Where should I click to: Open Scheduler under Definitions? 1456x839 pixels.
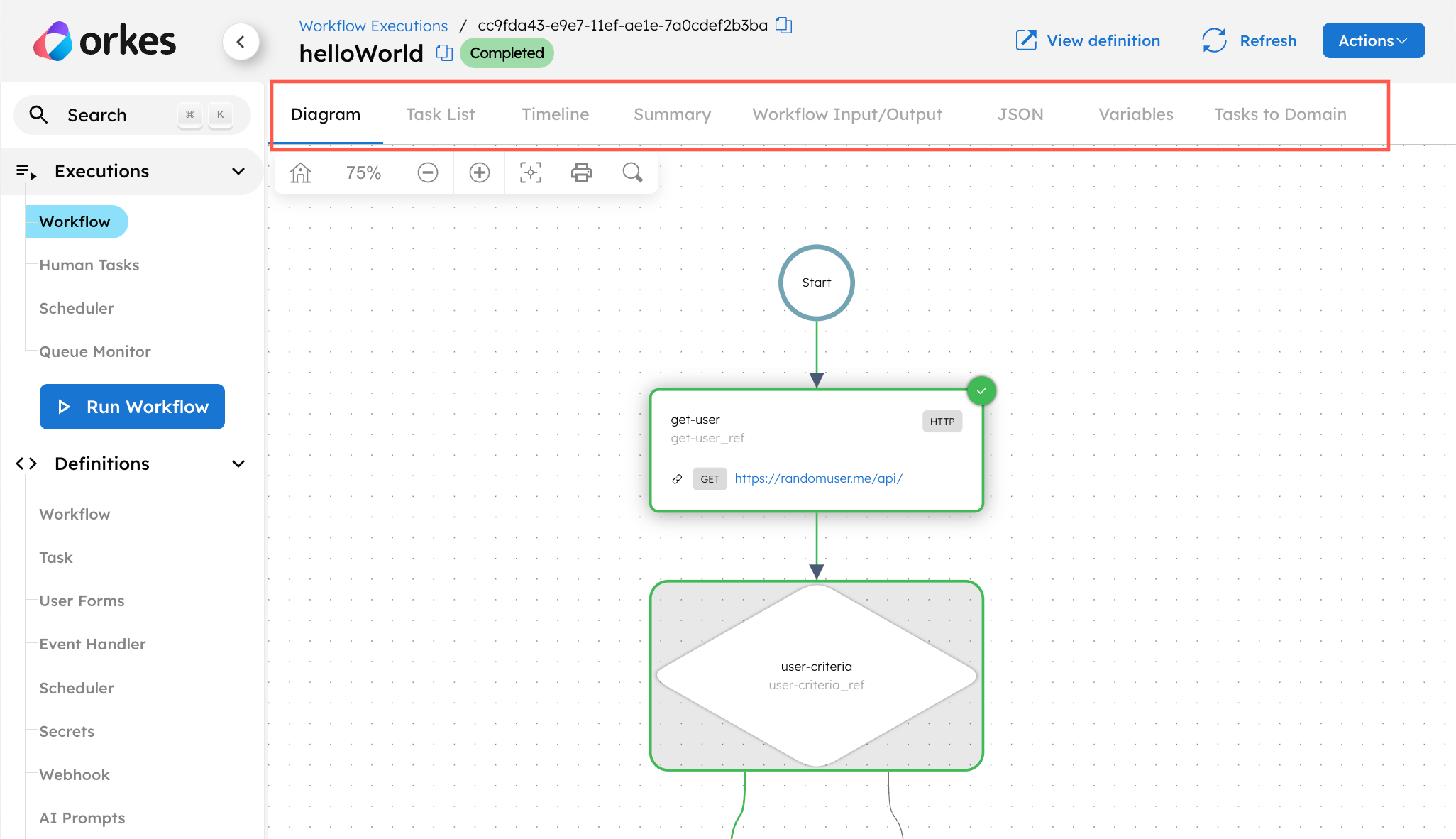click(x=77, y=688)
